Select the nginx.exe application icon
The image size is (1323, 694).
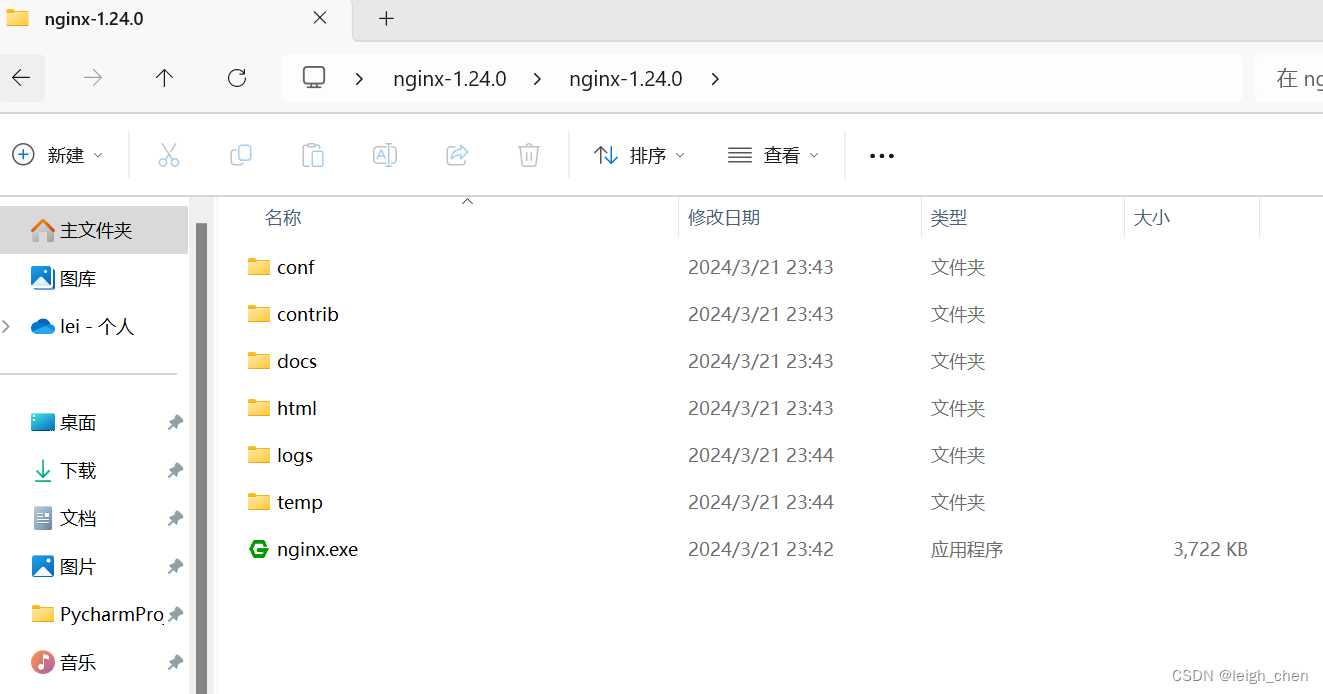(259, 549)
